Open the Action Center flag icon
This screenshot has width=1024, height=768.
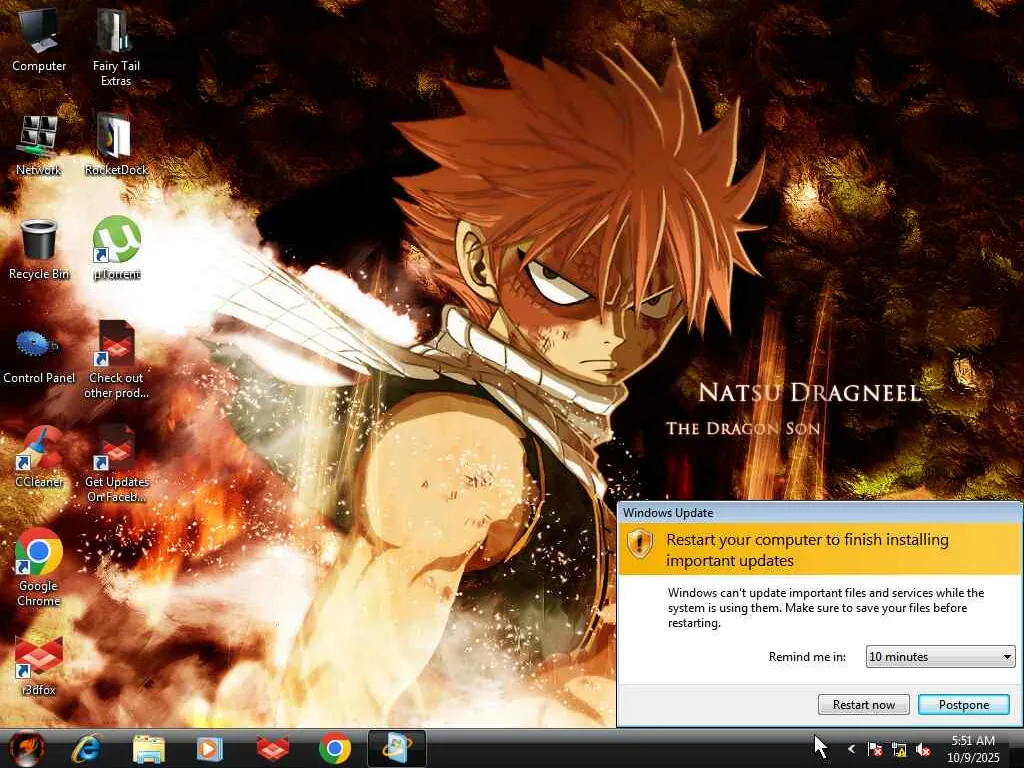coord(875,749)
